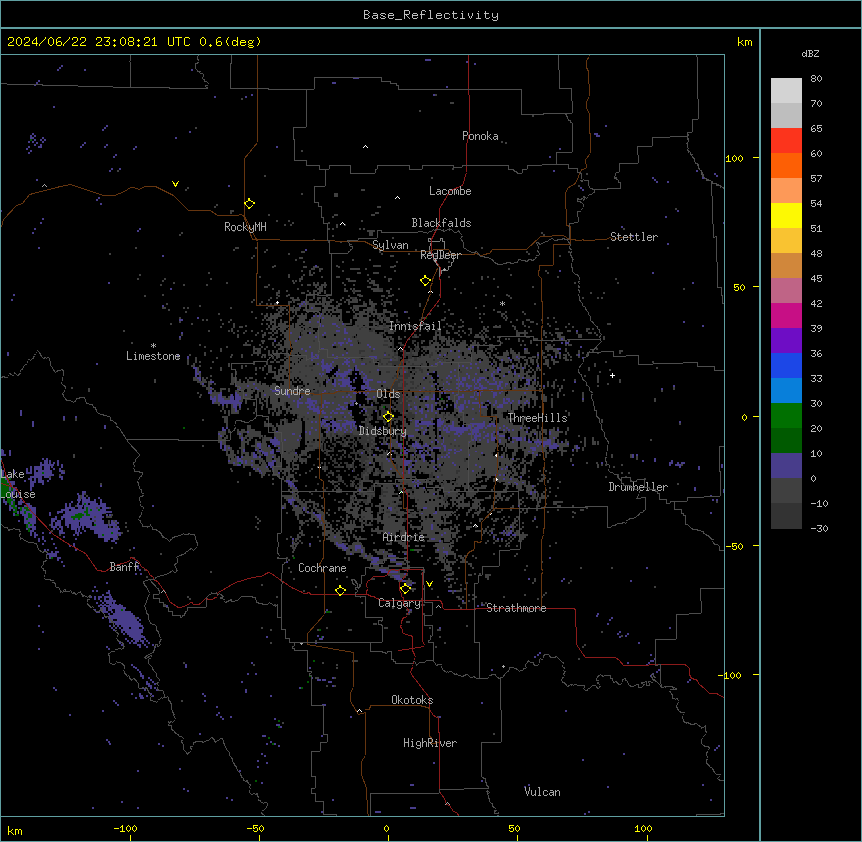The width and height of the screenshot is (862, 842).
Task: Click yellow diamond marker south of RedDeer
Action: tap(426, 281)
